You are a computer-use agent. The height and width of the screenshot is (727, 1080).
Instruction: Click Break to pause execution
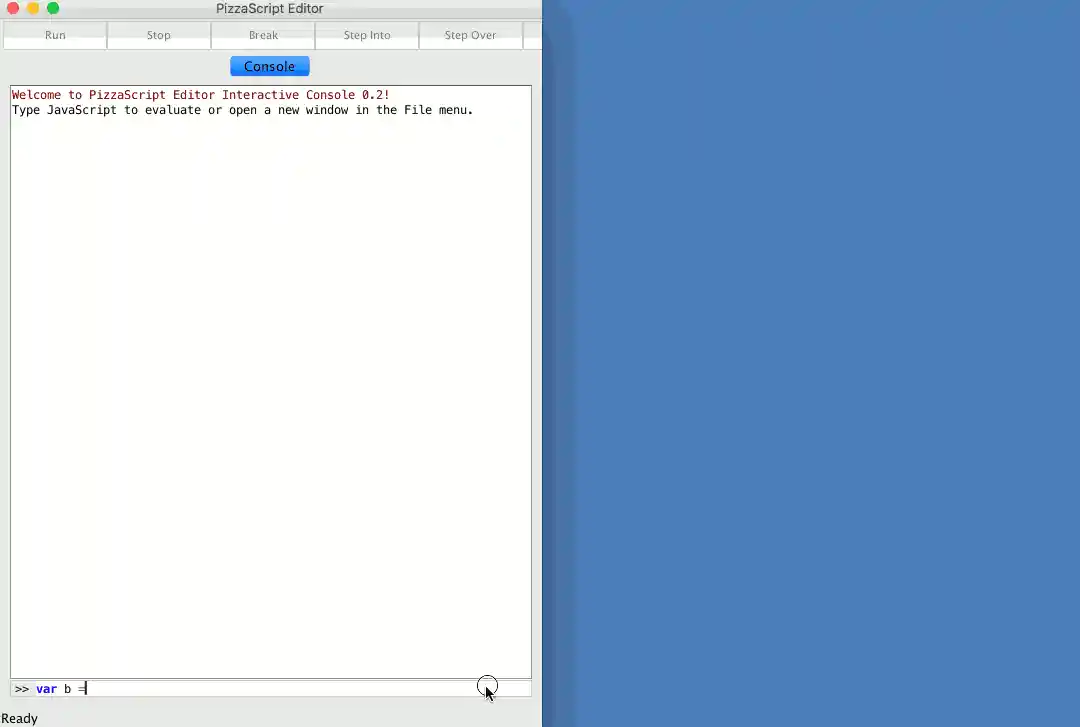(x=263, y=35)
